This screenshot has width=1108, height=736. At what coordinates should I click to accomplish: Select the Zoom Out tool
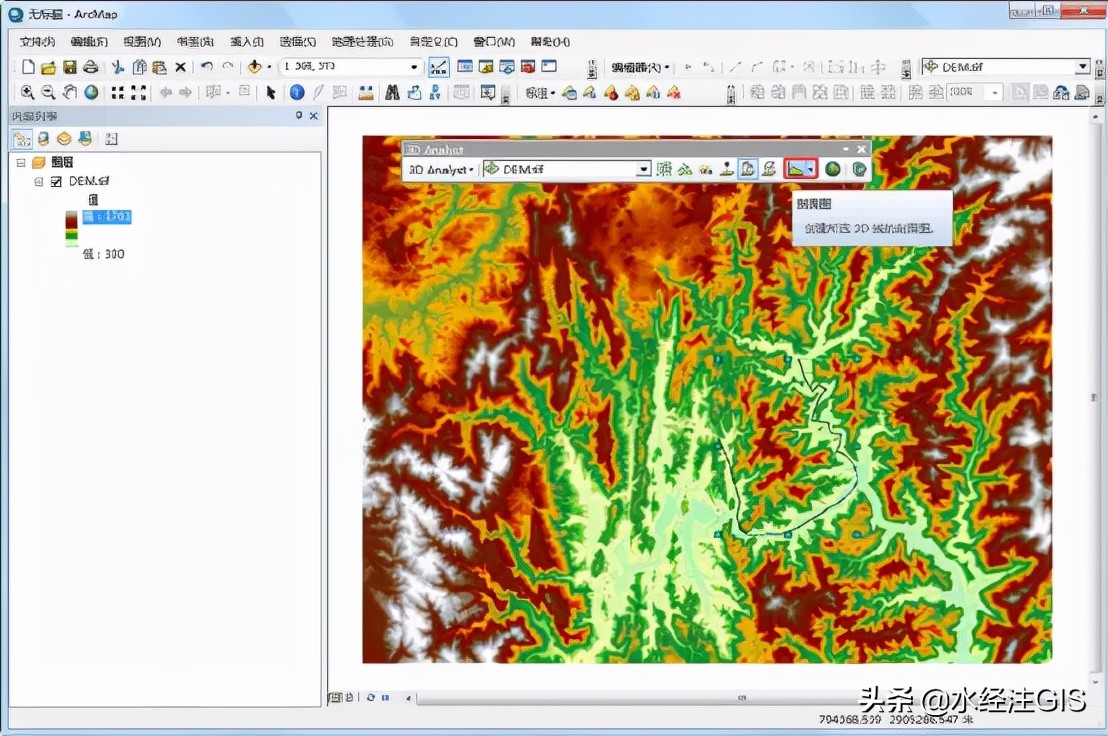48,93
